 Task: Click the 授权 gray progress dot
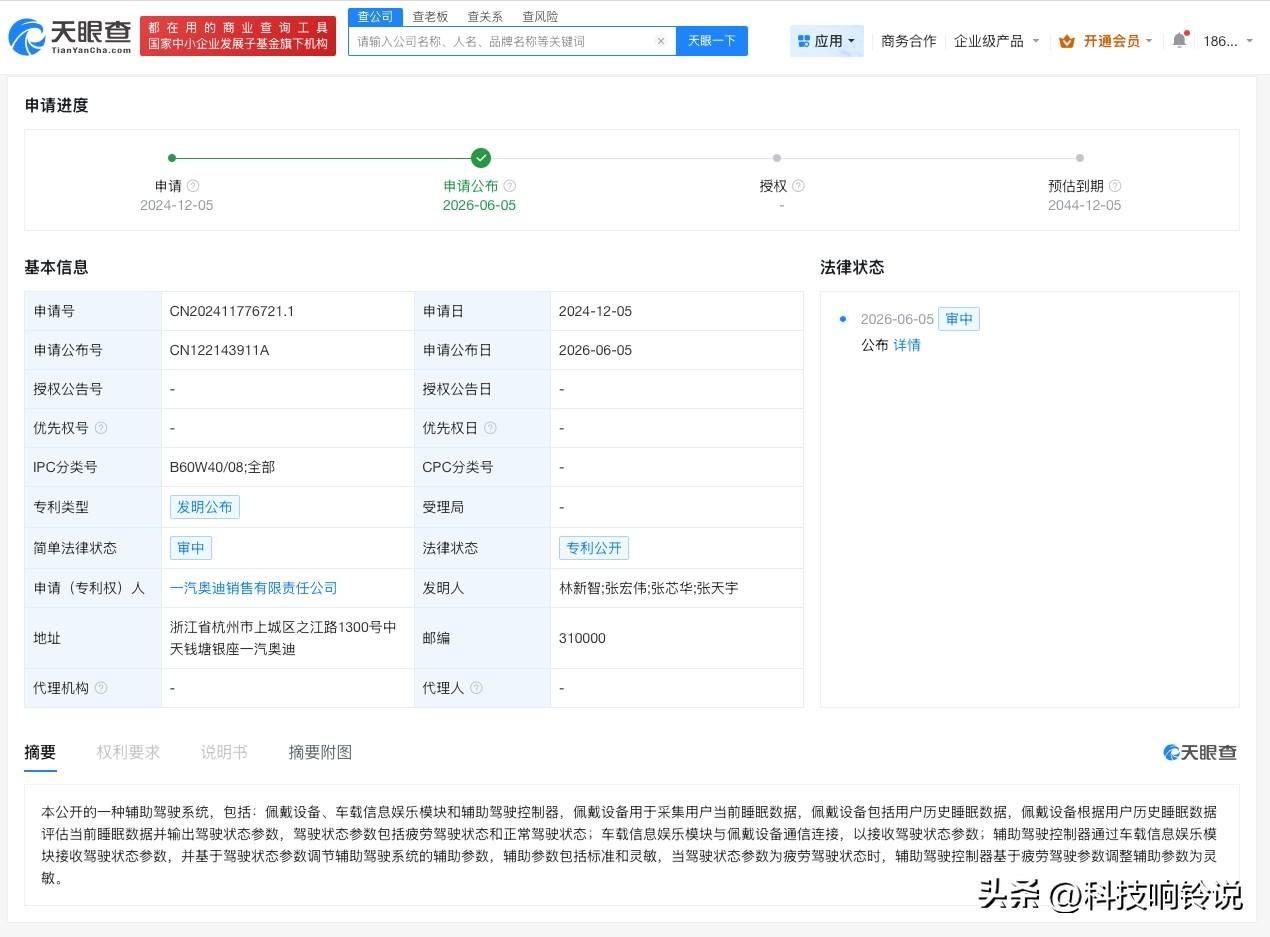[x=777, y=158]
